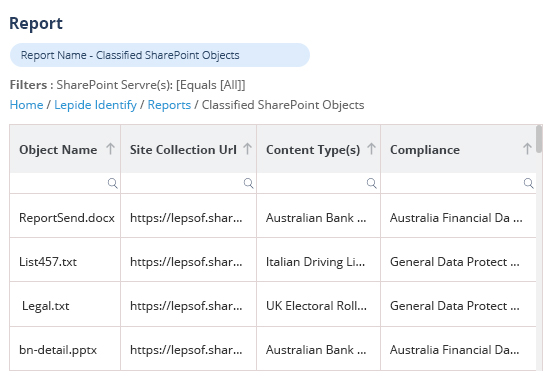The image size is (552, 380).
Task: Click search icon under Content Type(s) column
Action: click(372, 183)
